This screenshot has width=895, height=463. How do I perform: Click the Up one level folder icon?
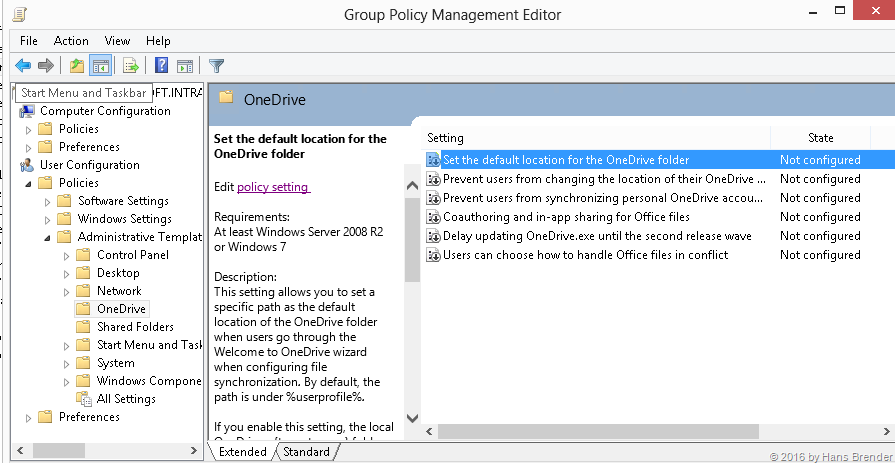[x=76, y=66]
